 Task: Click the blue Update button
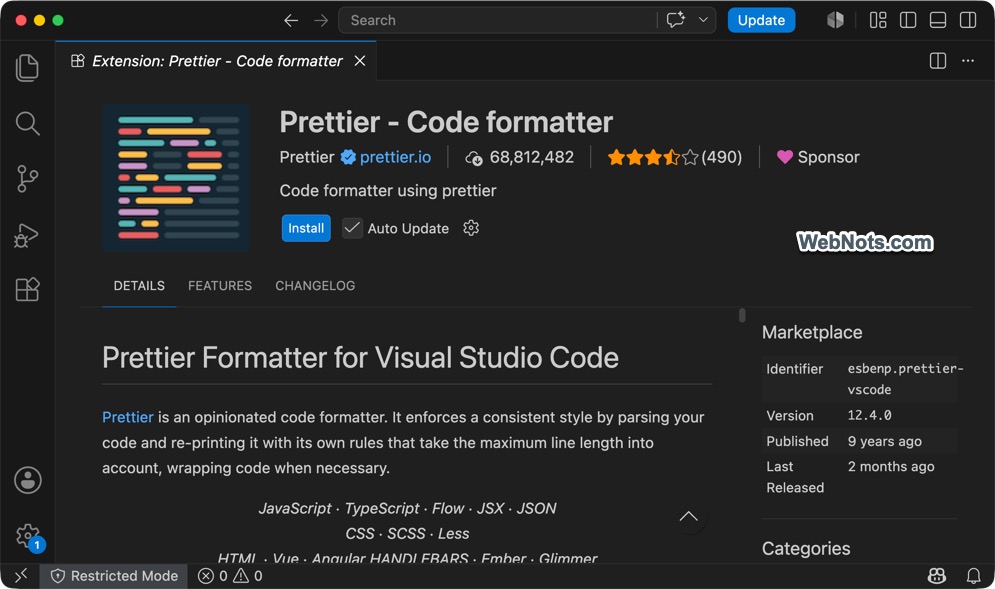point(761,20)
